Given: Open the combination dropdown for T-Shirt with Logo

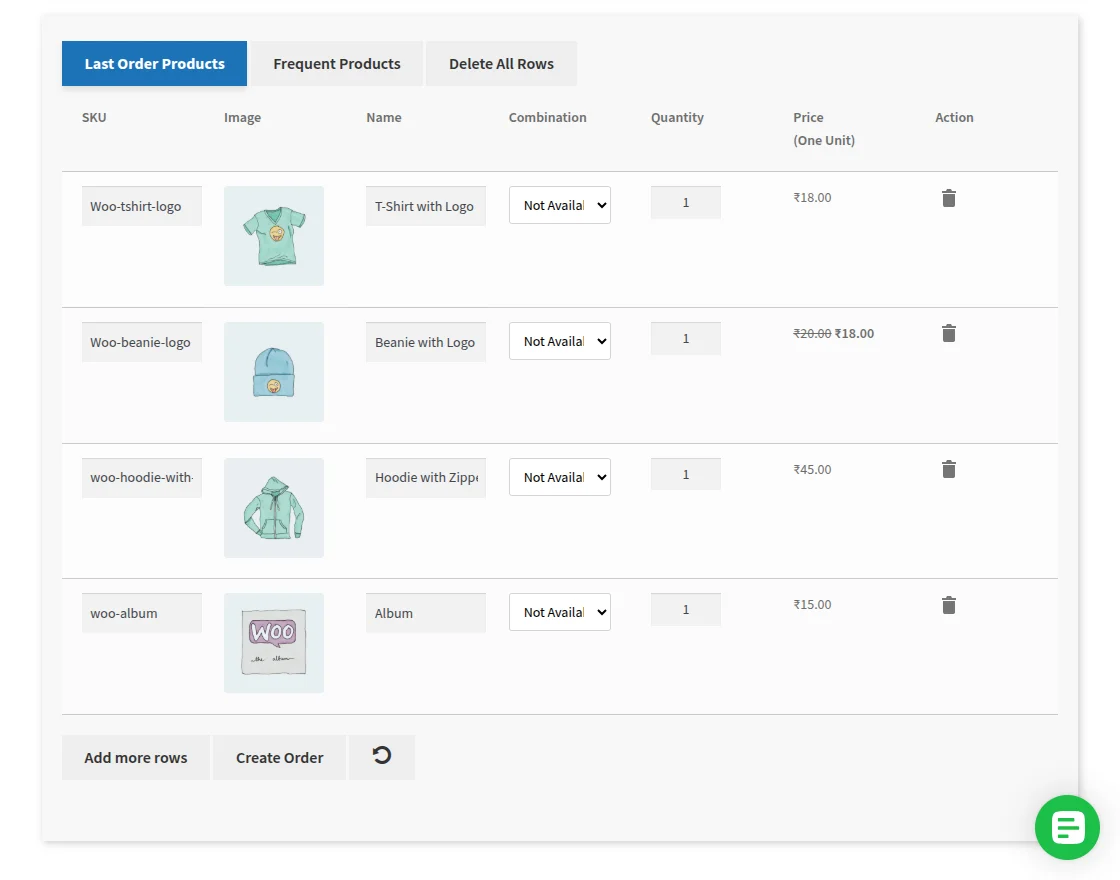Looking at the screenshot, I should (559, 205).
